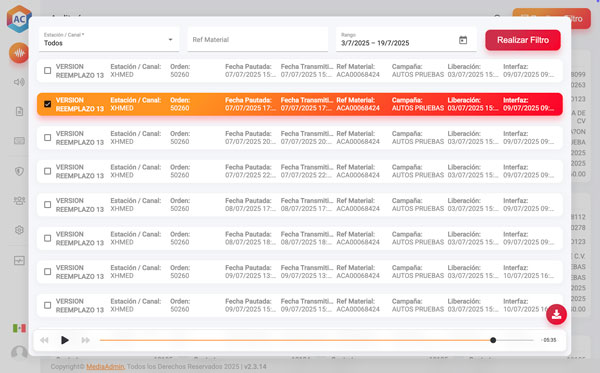Click the AC hexagon logo
Viewport: 600px width, 373px height.
(18, 19)
